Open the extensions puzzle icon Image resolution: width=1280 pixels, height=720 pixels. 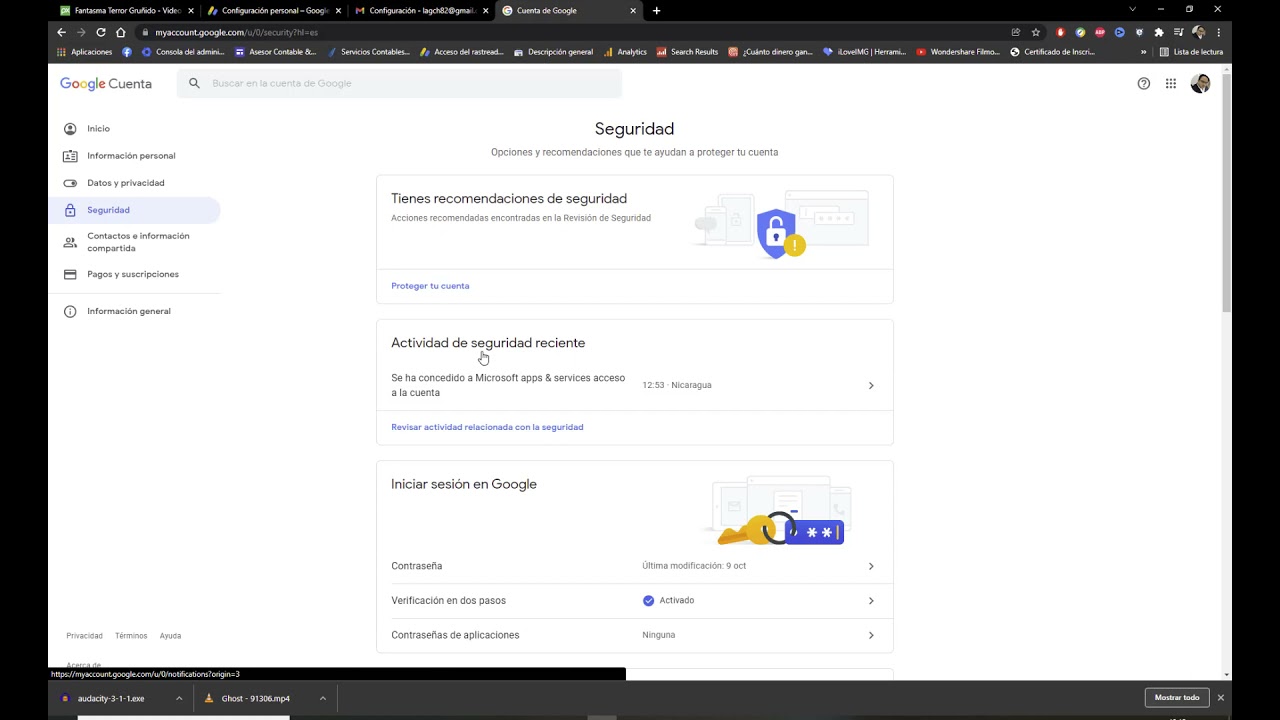pos(1159,32)
